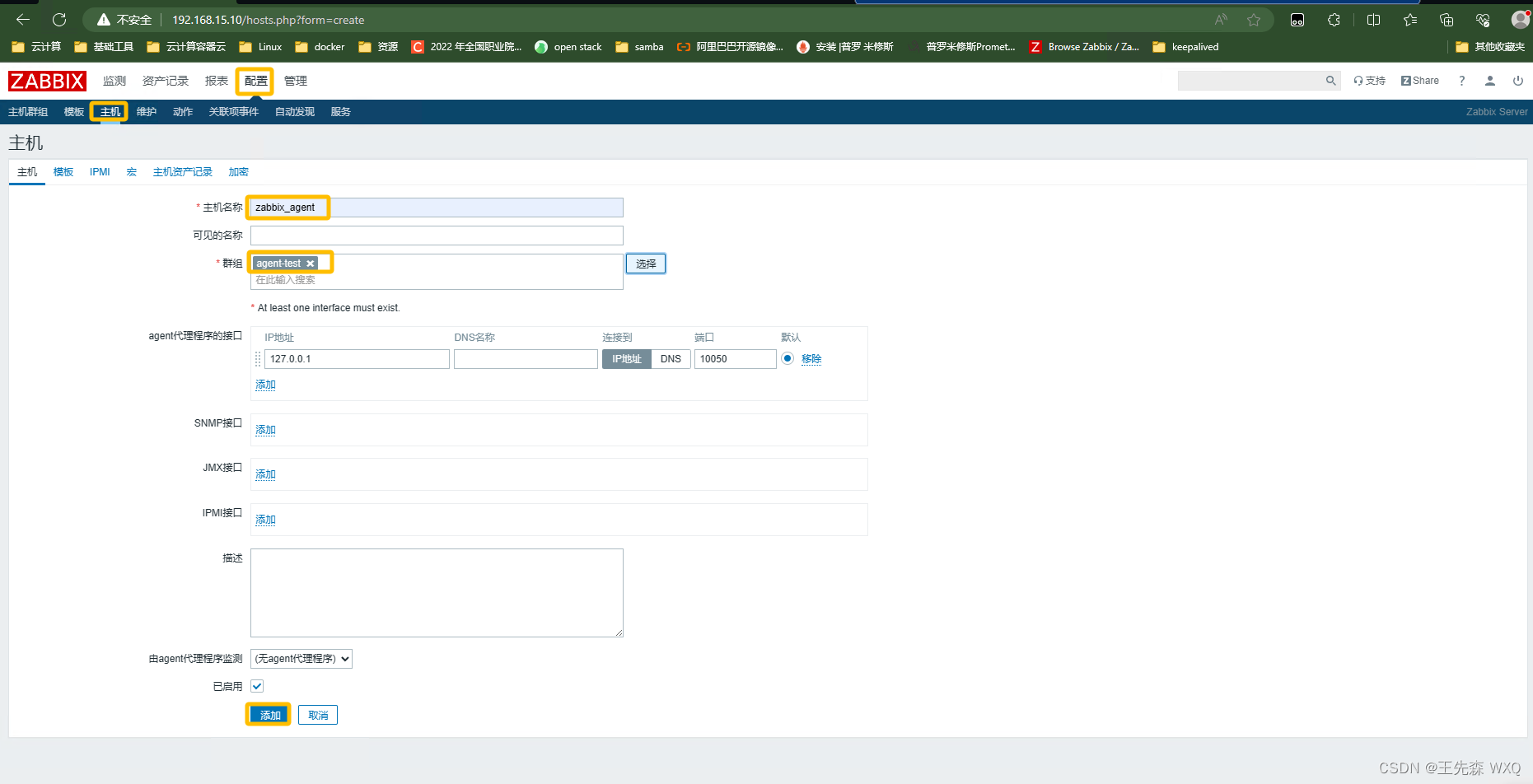The image size is (1533, 784).
Task: Open the Linux bookmark folder
Action: pos(260,47)
